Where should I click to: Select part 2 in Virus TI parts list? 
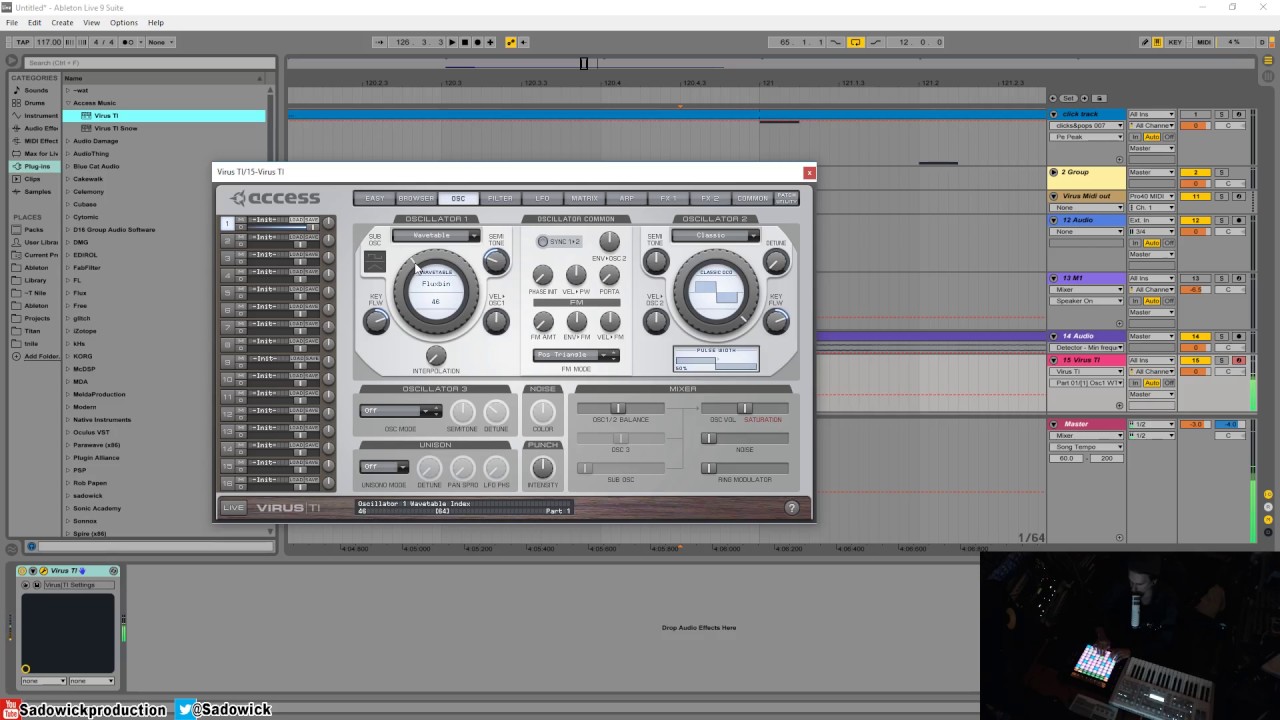click(227, 241)
